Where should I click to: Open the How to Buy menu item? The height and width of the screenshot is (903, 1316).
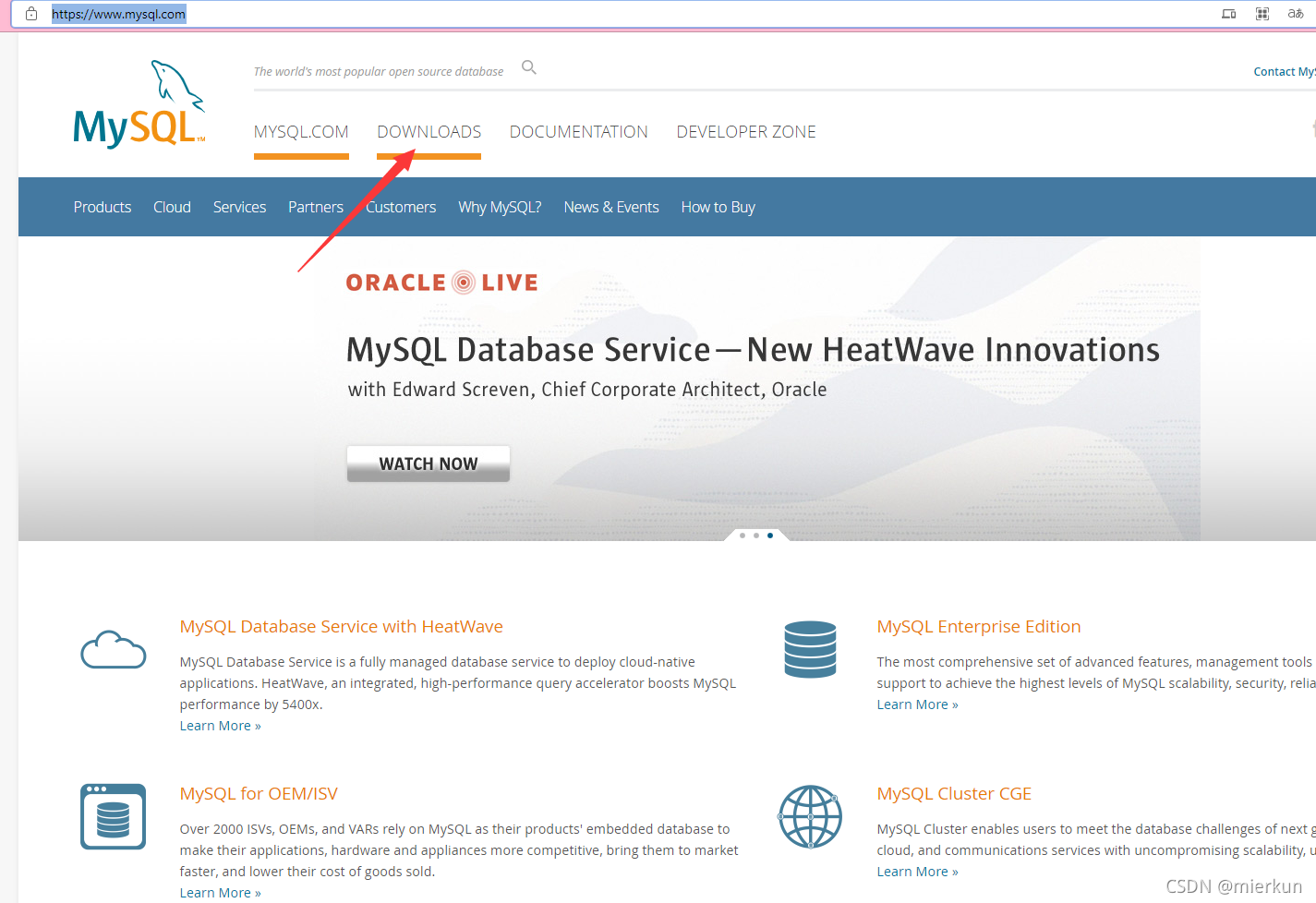(718, 207)
